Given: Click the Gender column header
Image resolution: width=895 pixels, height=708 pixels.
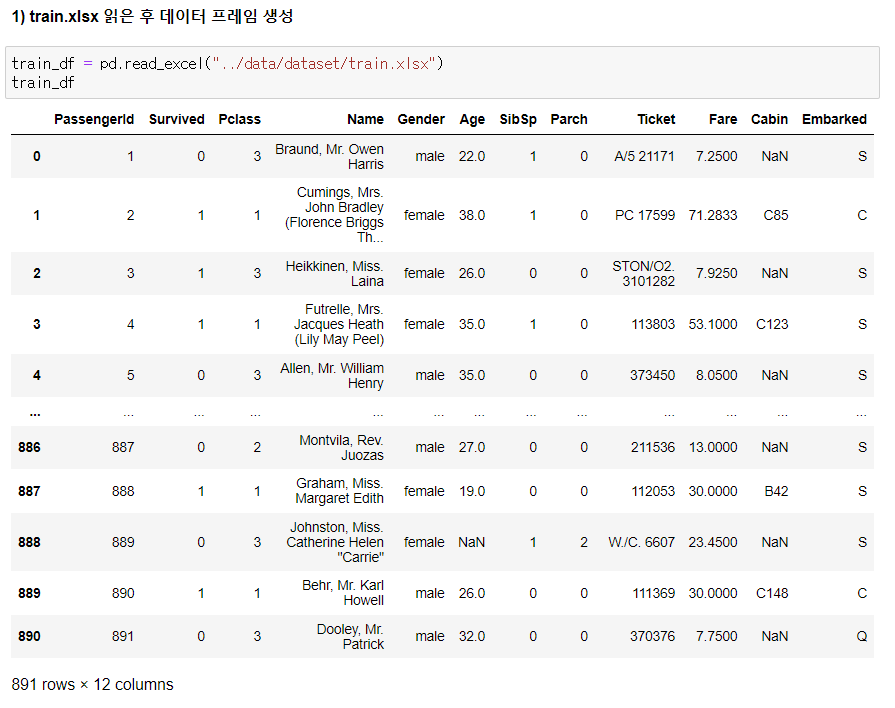Looking at the screenshot, I should [x=421, y=119].
